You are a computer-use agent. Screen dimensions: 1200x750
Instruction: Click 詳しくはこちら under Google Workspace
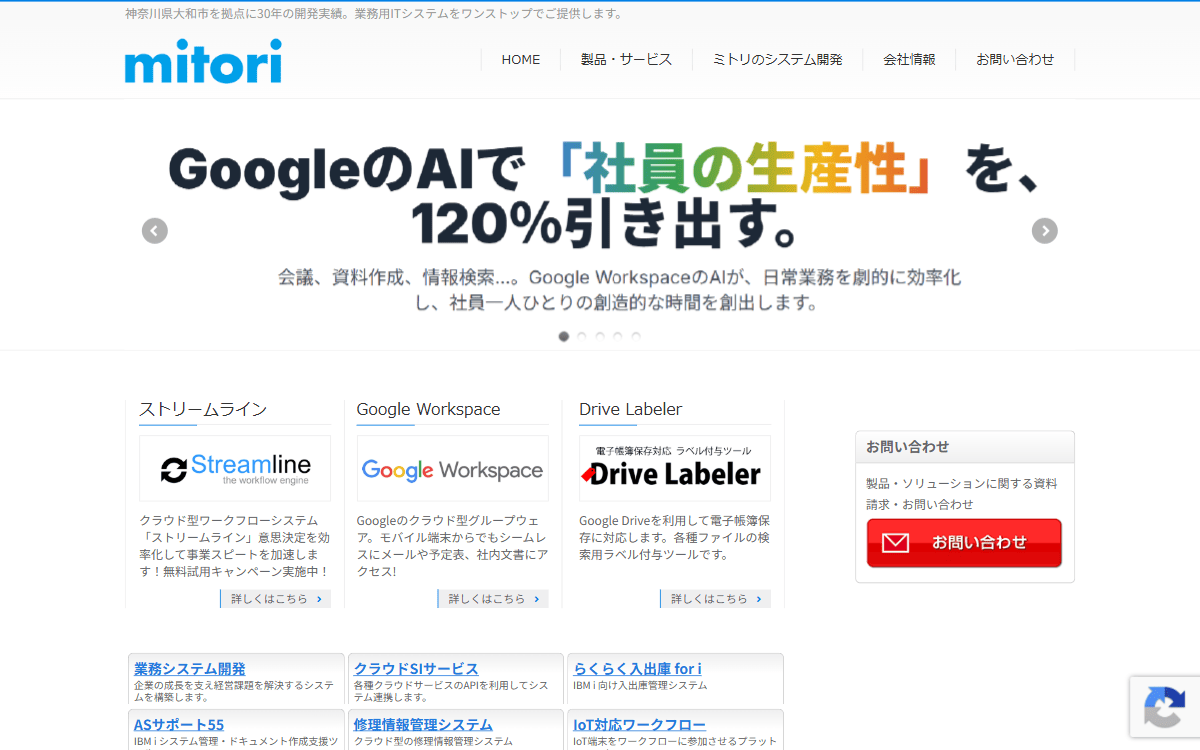coord(493,599)
